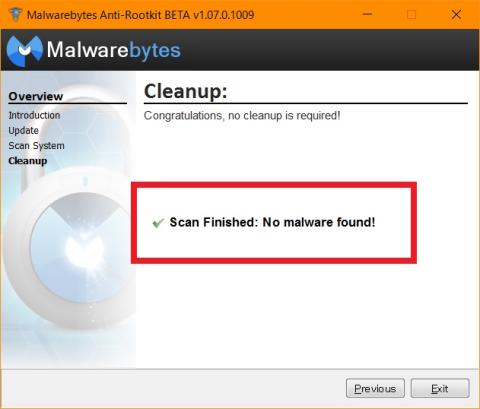Image resolution: width=480 pixels, height=409 pixels.
Task: Select the Update step in sidebar
Action: tap(23, 130)
